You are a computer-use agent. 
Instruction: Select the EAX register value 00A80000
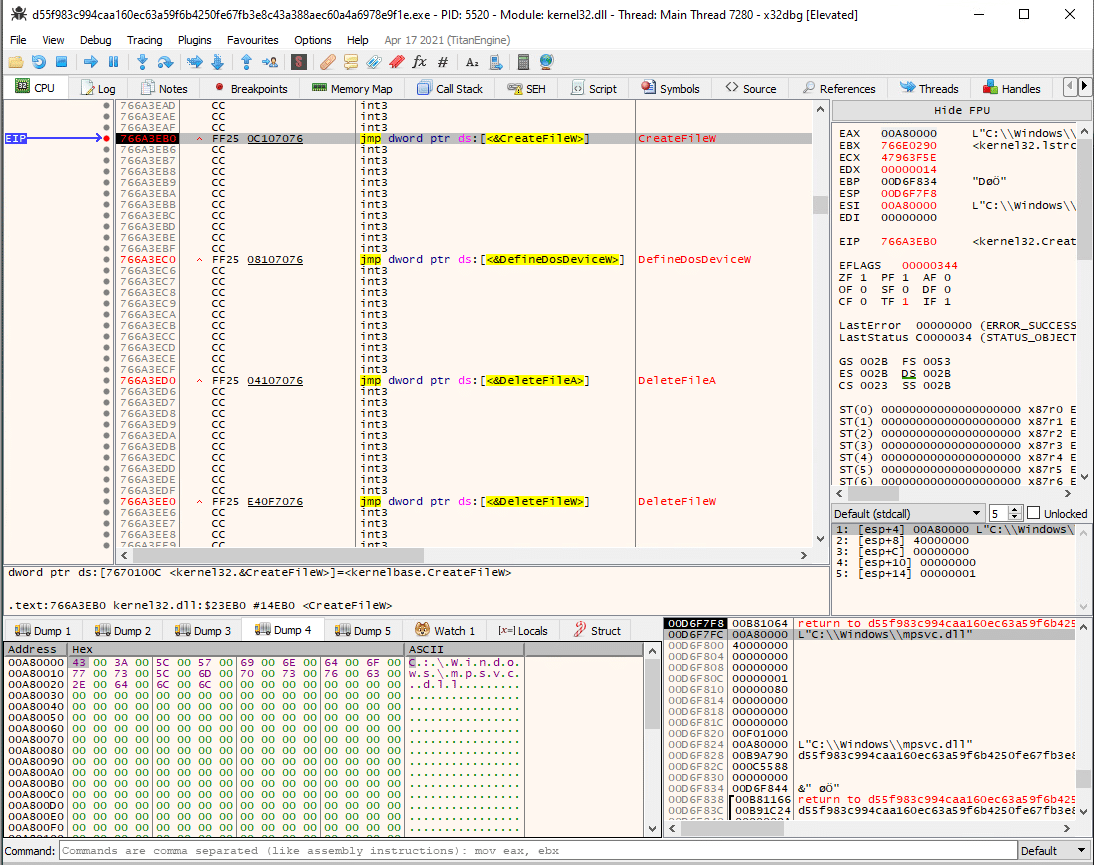pos(908,133)
